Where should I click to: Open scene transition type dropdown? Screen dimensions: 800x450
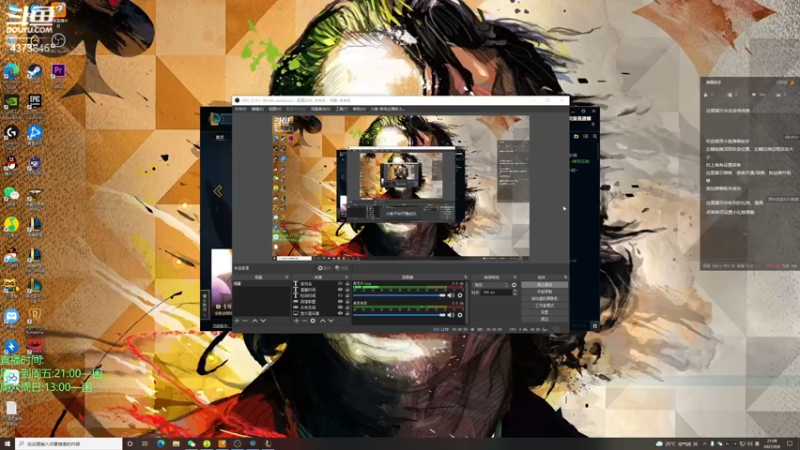(491, 285)
